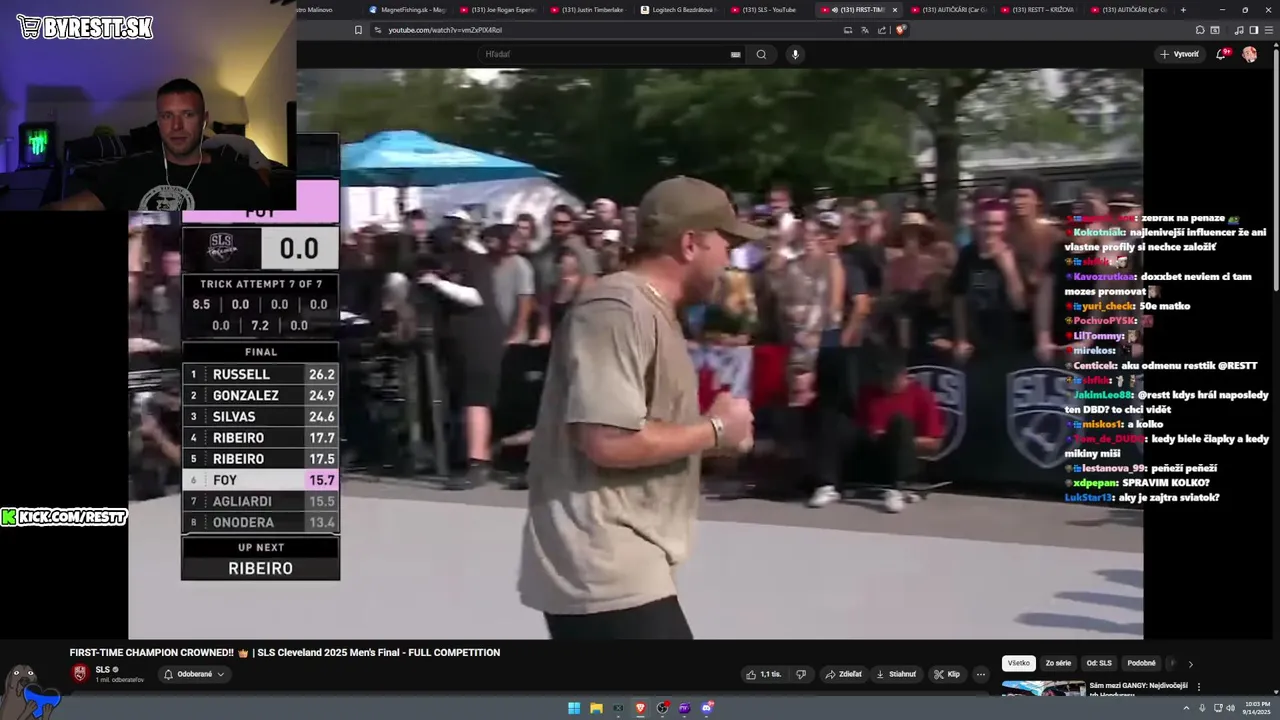This screenshot has height=720, width=1280.
Task: Select the Zo série filter chip
Action: [1058, 663]
